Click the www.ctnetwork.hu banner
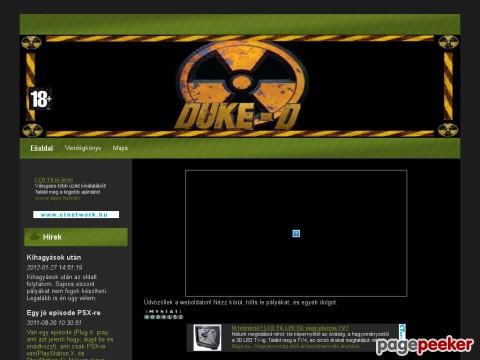Viewport: 480px width, 360px height. coord(76,215)
